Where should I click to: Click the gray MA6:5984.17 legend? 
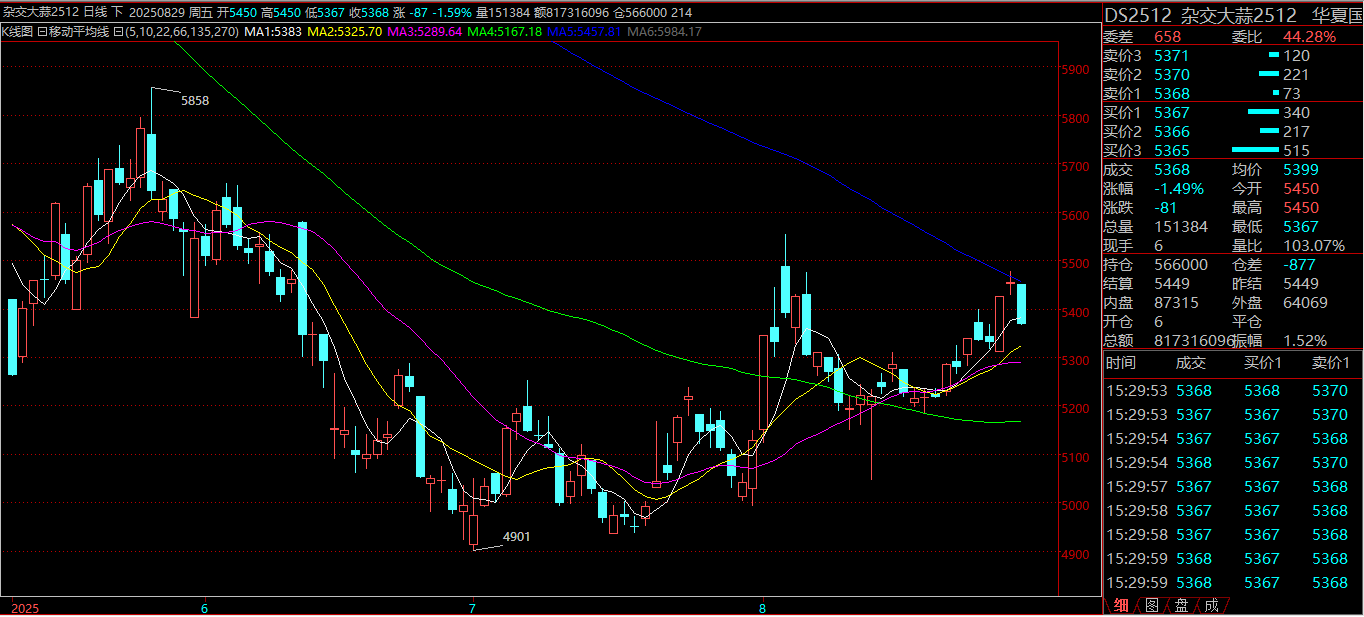pyautogui.click(x=665, y=32)
